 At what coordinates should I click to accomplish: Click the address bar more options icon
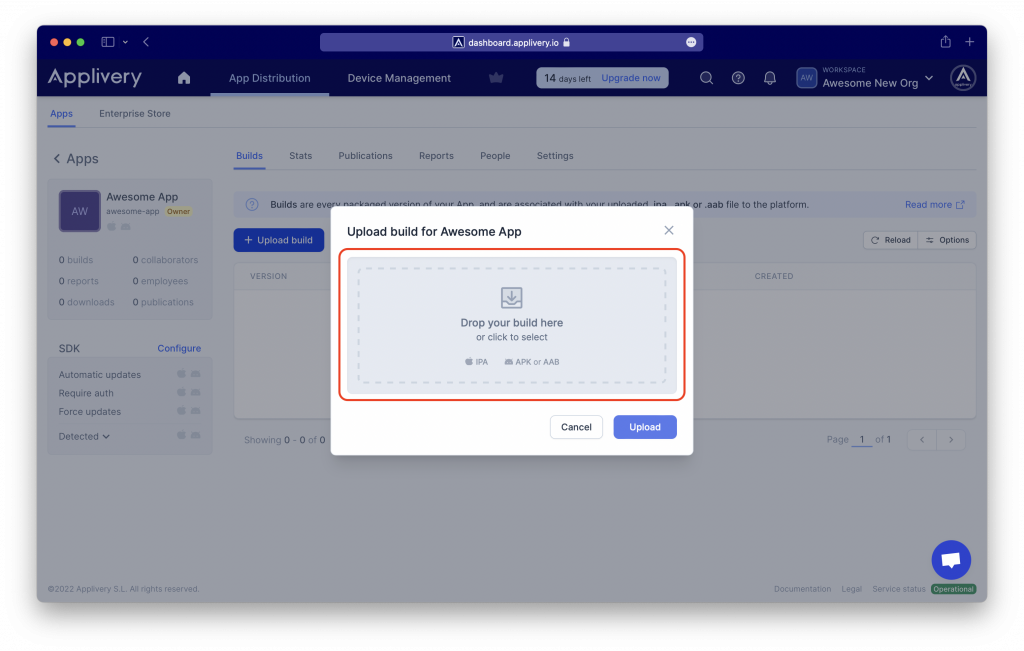tap(691, 42)
